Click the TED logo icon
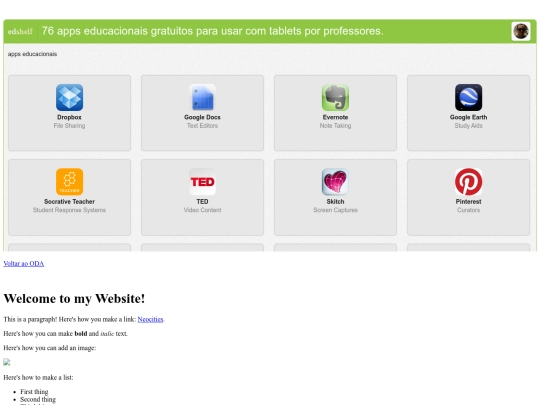 coord(202,182)
